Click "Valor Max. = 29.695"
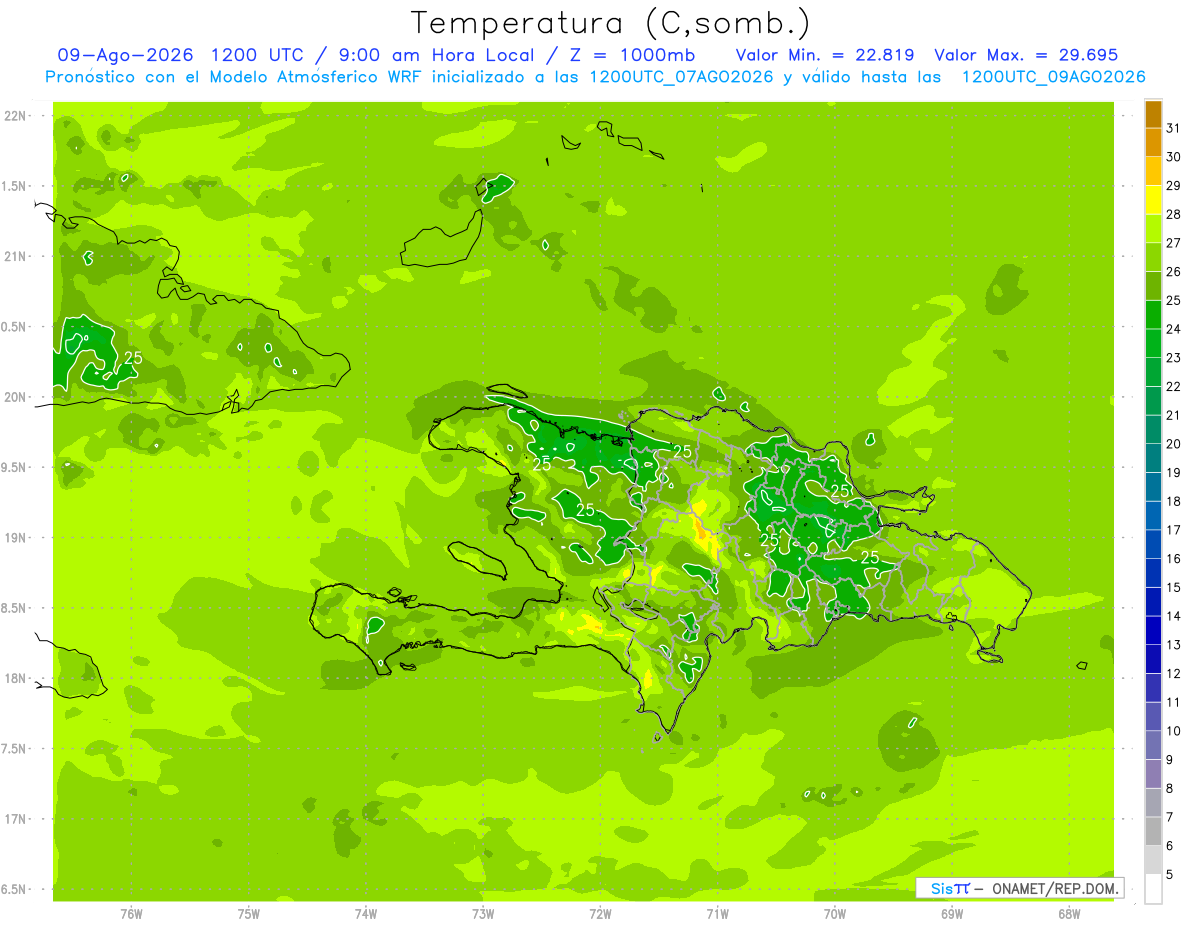Viewport: 1200px width, 927px height. [1026, 55]
